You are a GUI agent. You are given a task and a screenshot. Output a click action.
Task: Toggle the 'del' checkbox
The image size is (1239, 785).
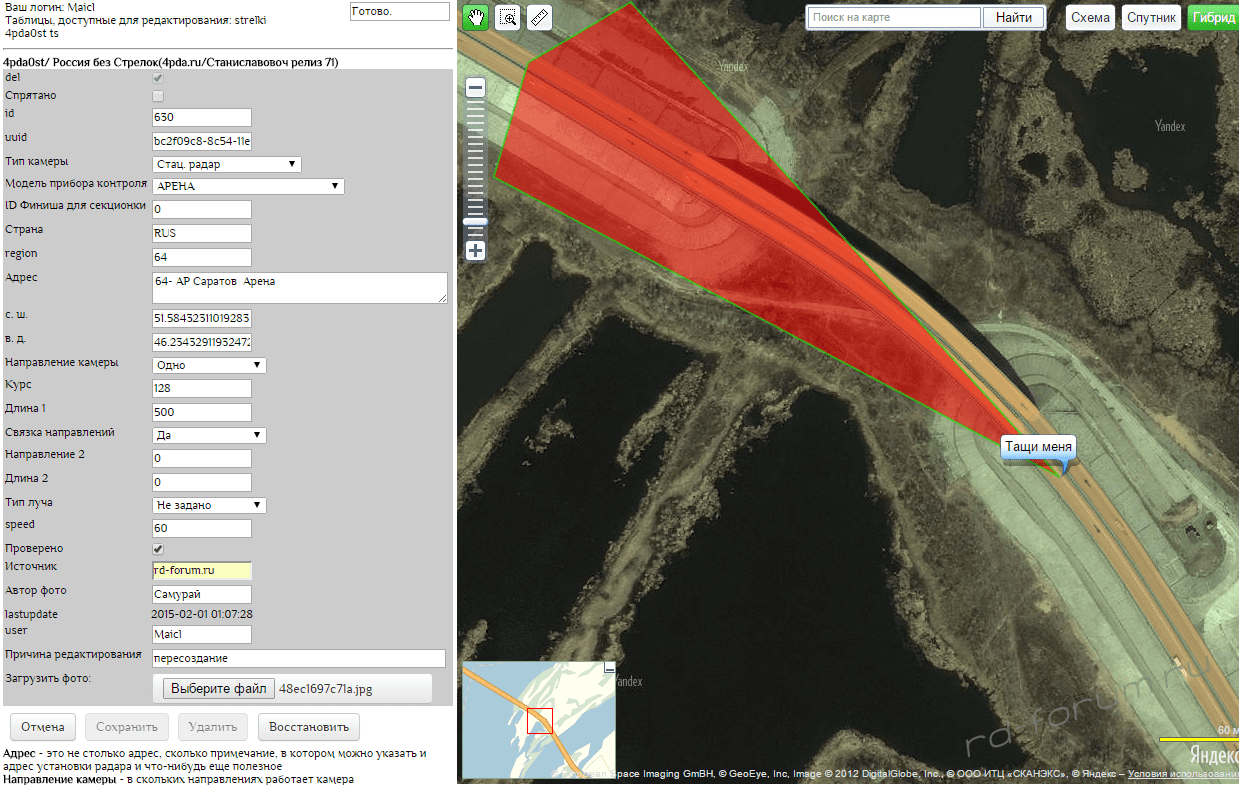157,78
